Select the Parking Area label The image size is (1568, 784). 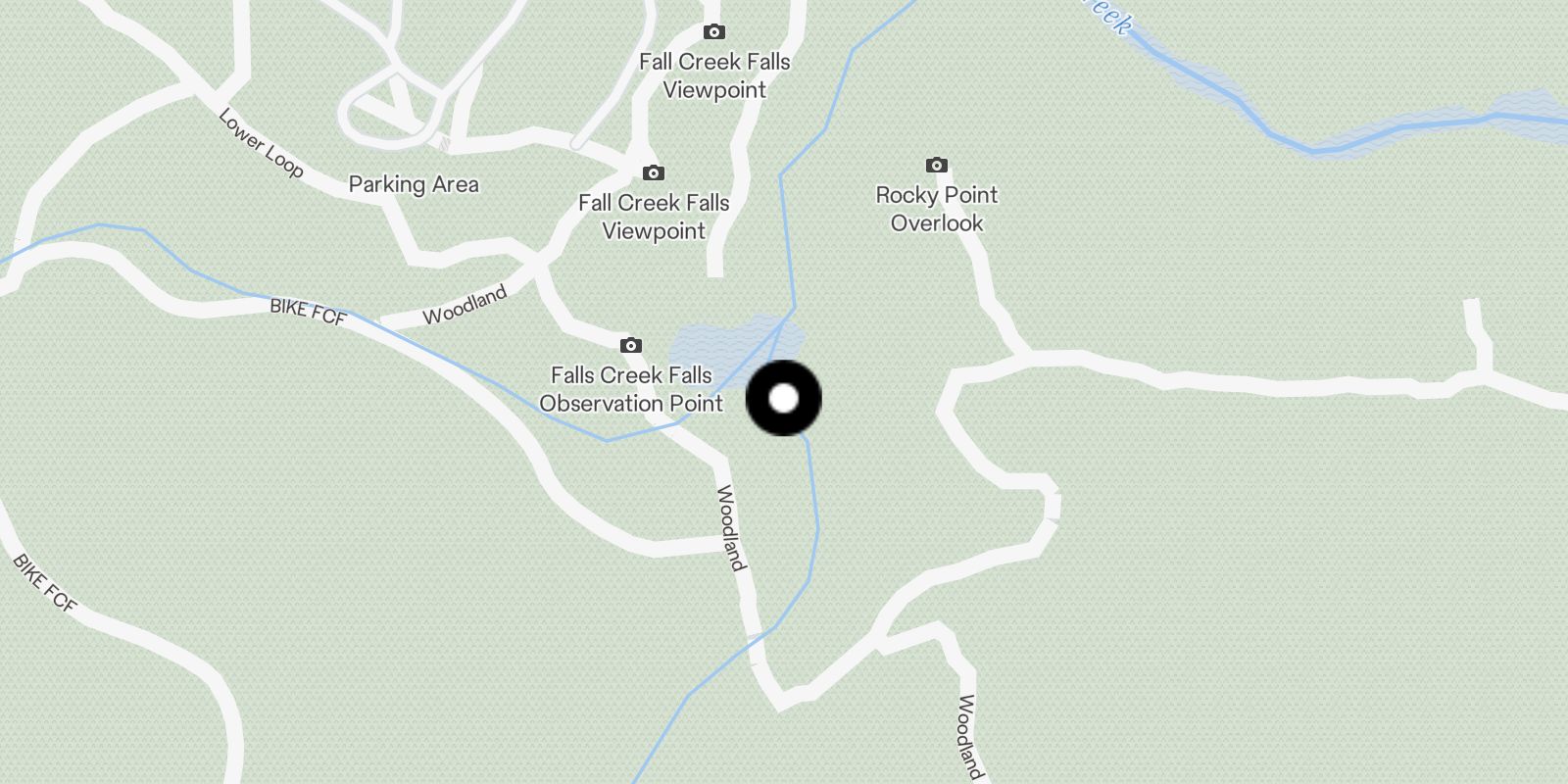[x=414, y=184]
